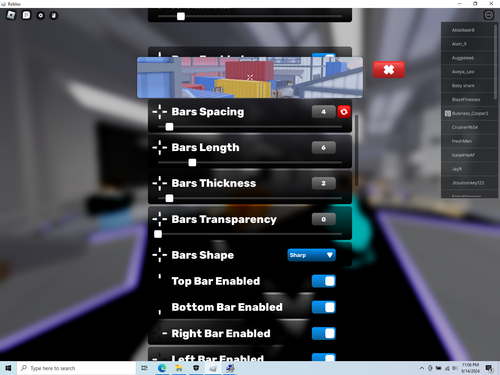
Task: Click the Bars Spacing slider handle
Action: [x=169, y=127]
